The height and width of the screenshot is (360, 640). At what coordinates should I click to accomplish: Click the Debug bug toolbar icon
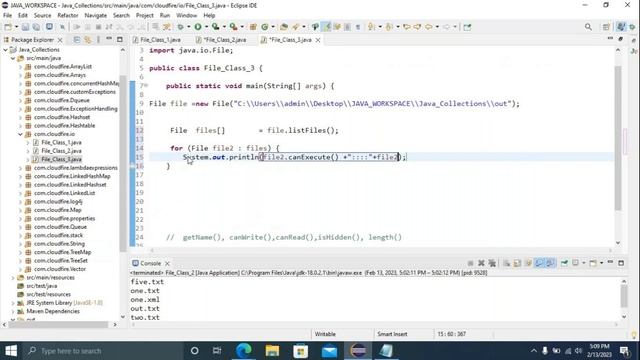click(180, 27)
